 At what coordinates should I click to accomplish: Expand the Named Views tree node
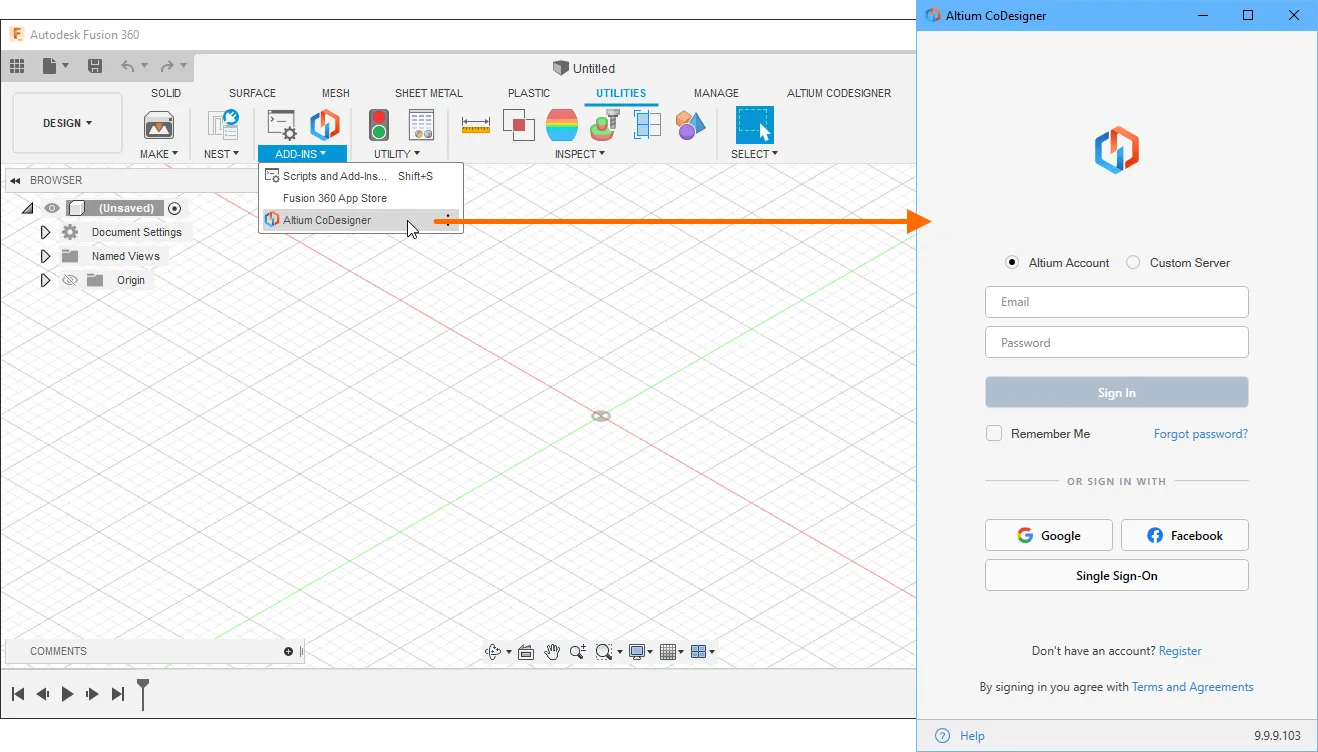pos(45,257)
